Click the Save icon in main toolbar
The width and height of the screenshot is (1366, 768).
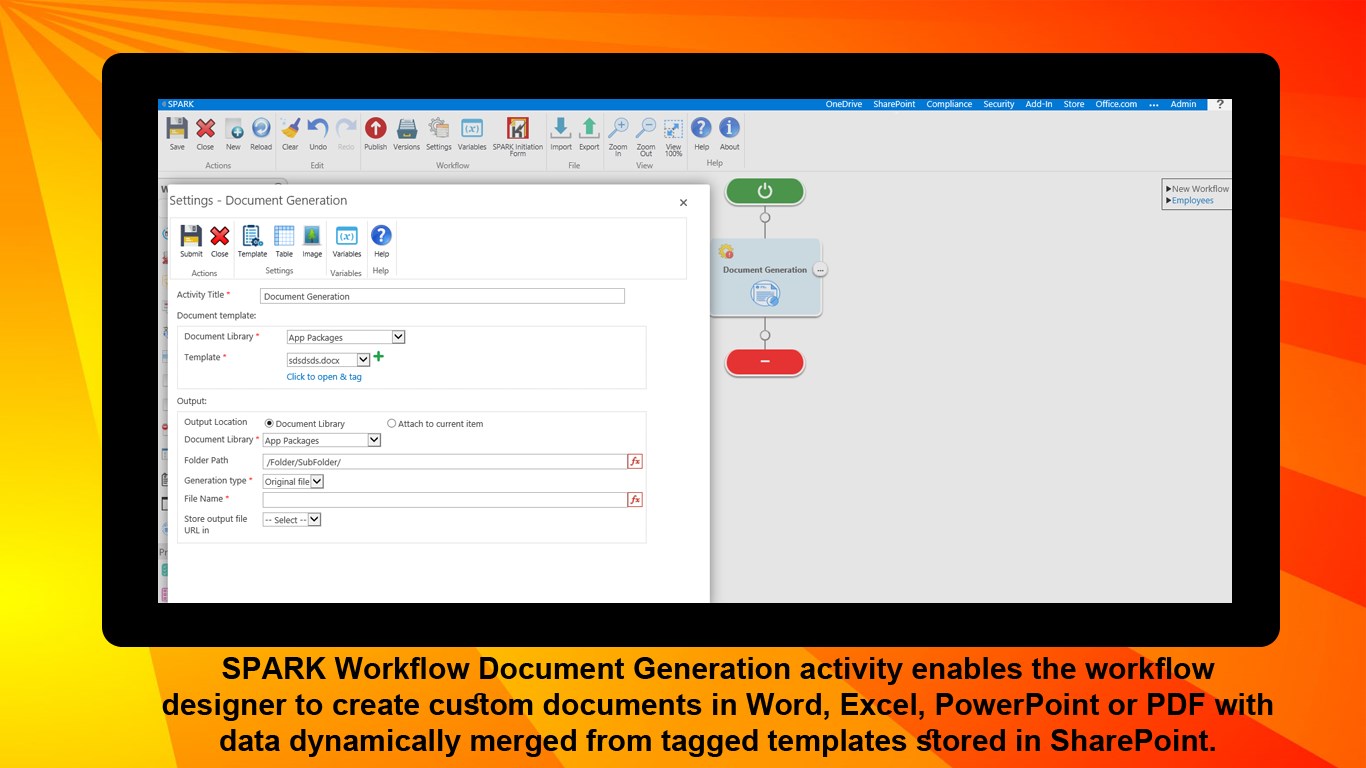[x=177, y=133]
